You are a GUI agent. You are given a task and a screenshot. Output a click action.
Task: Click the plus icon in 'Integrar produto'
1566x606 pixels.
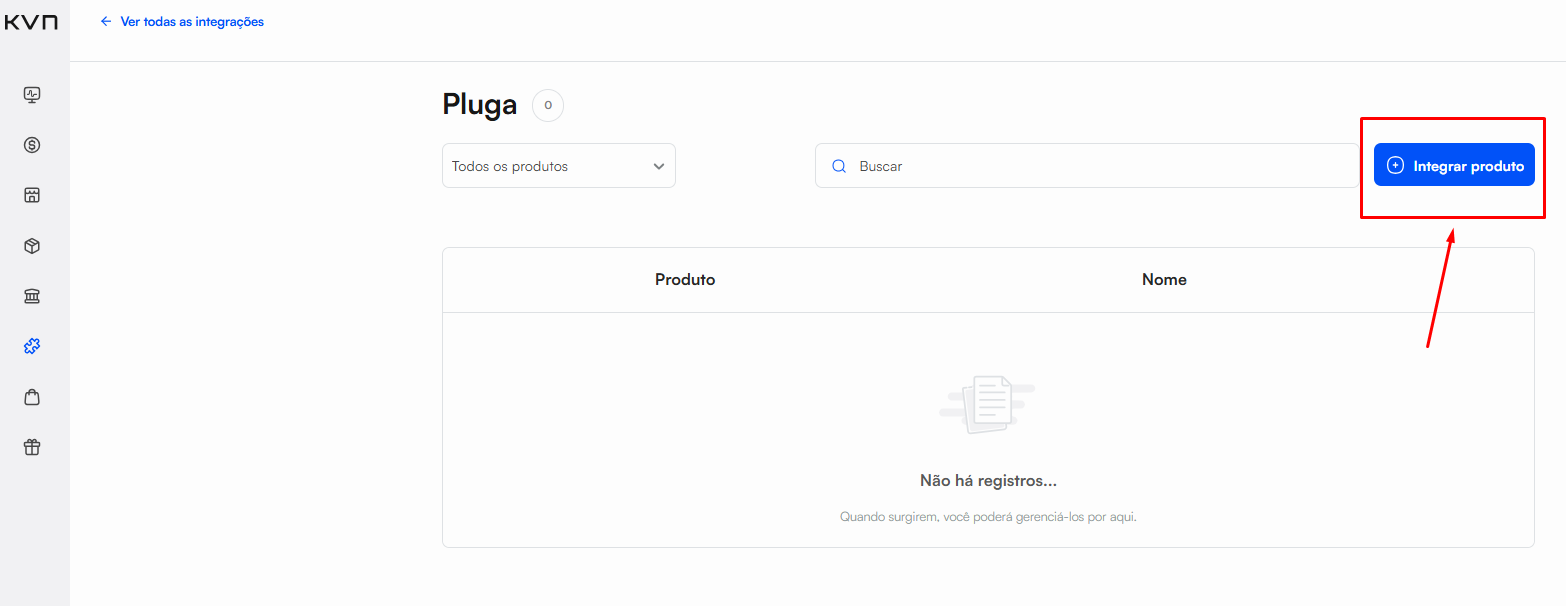point(1395,166)
